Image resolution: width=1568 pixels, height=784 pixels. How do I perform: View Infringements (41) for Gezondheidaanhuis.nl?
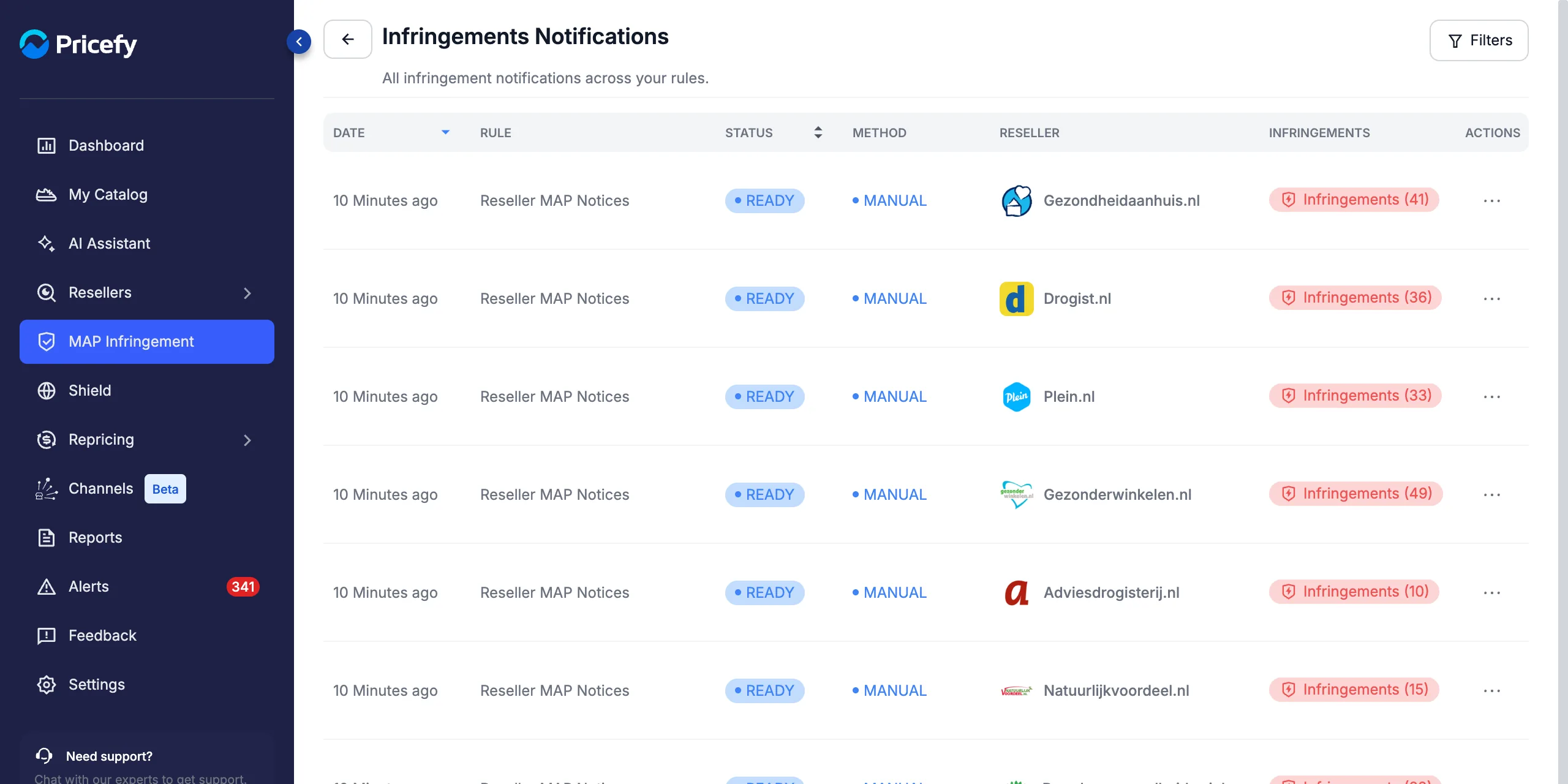pos(1354,200)
